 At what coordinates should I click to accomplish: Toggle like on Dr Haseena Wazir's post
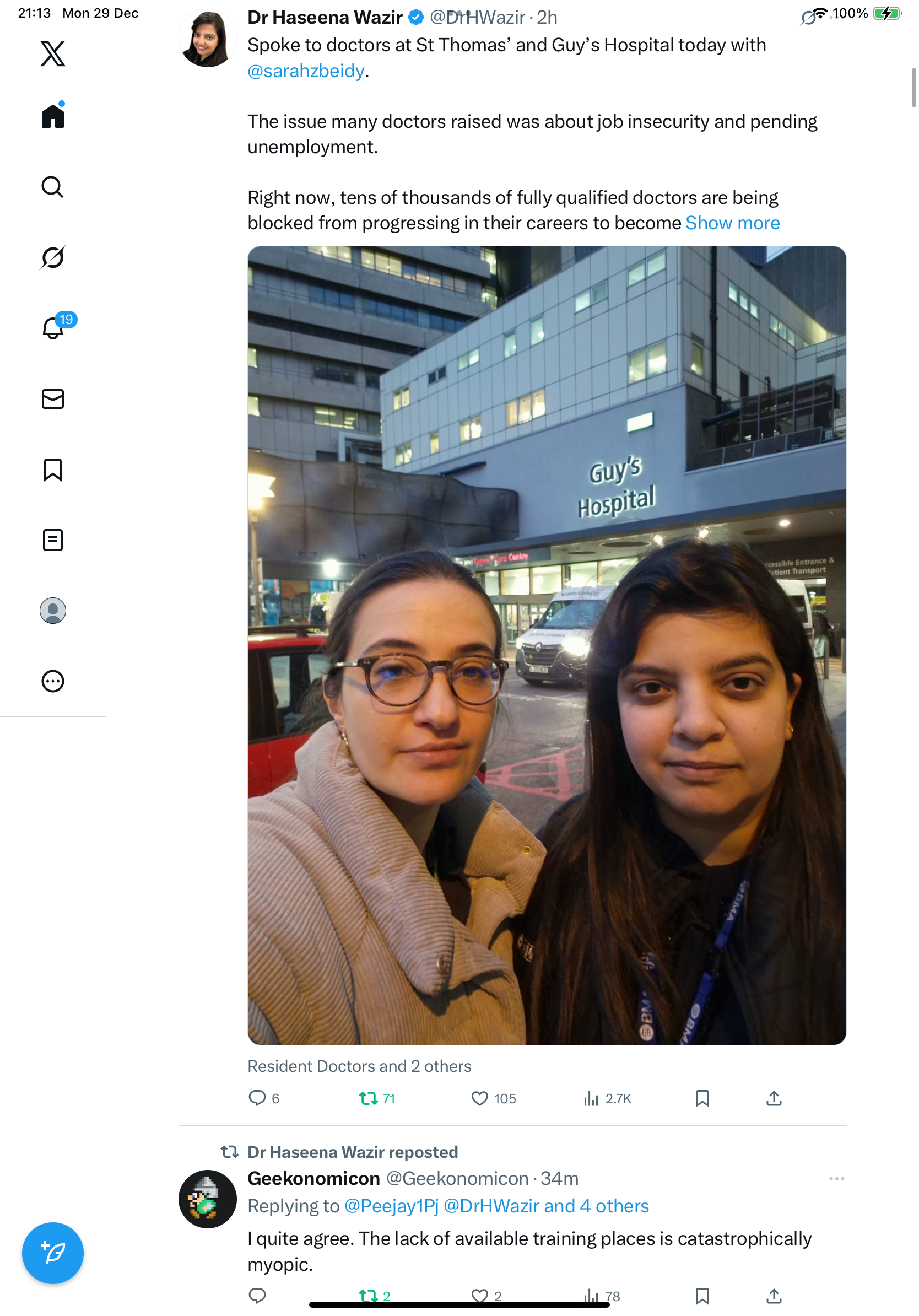click(493, 1098)
